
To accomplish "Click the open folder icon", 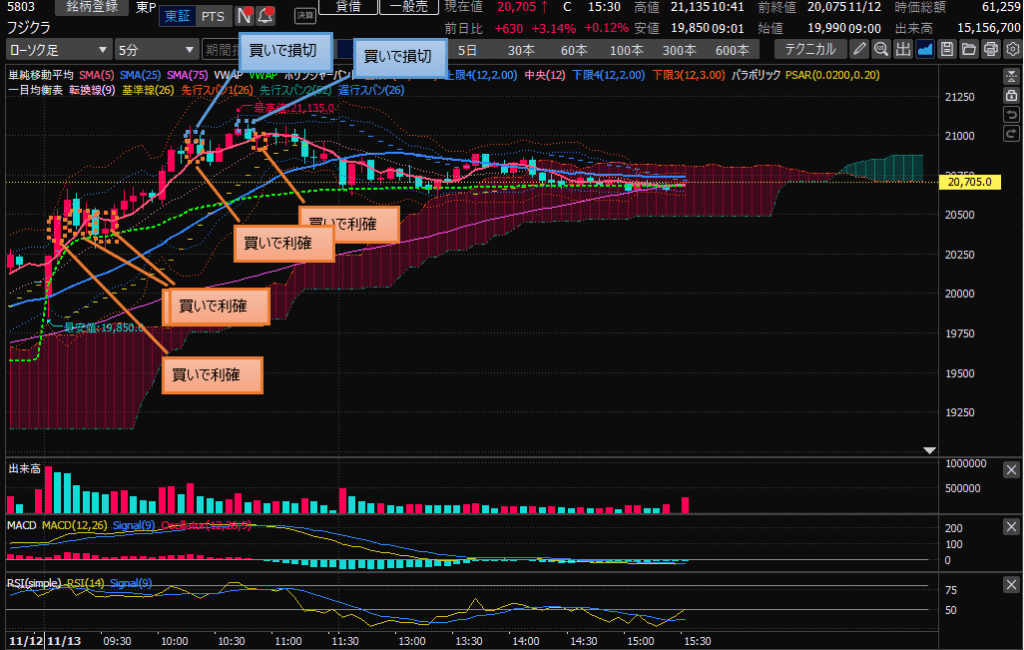I will (x=969, y=49).
